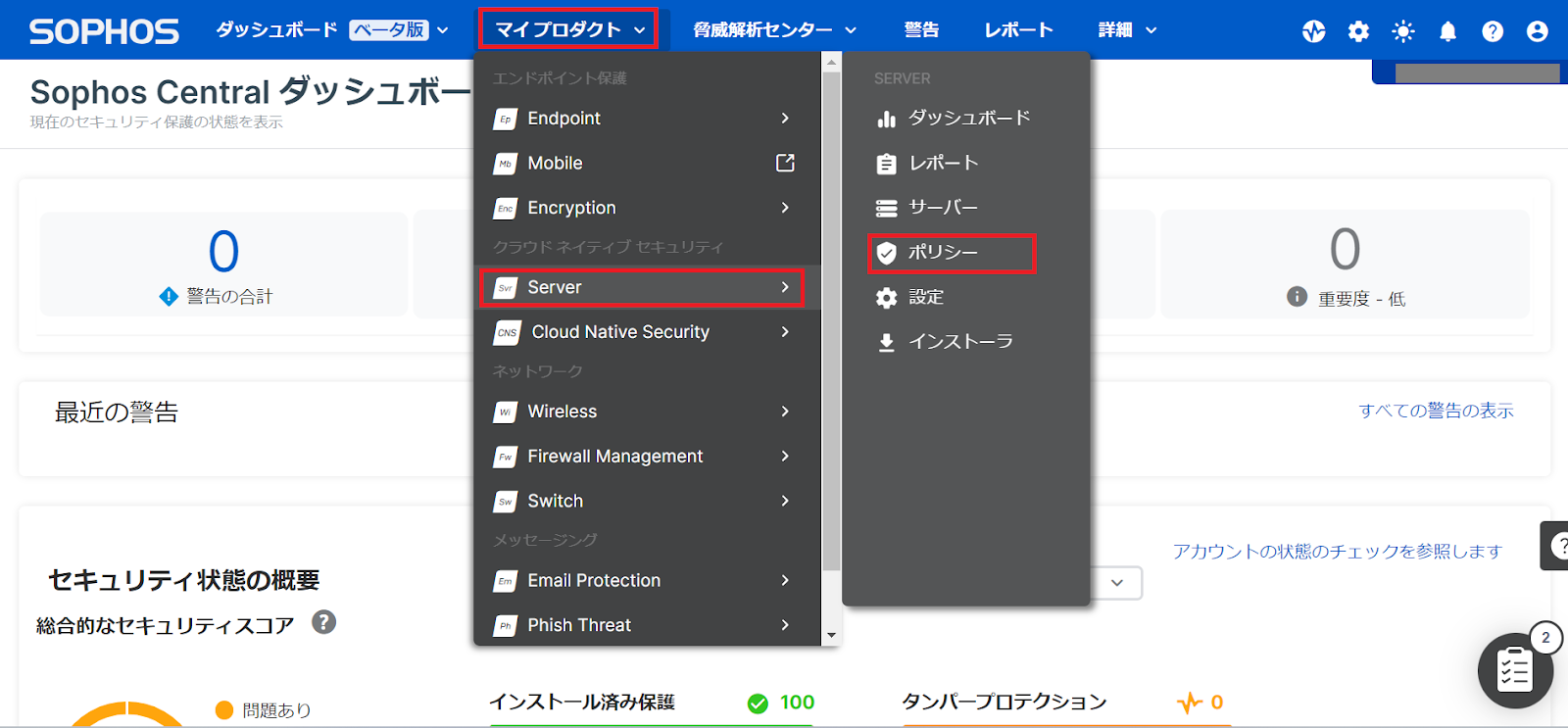The height and width of the screenshot is (728, 1568).
Task: Open the threat health heartbeat icon
Action: (x=1314, y=31)
